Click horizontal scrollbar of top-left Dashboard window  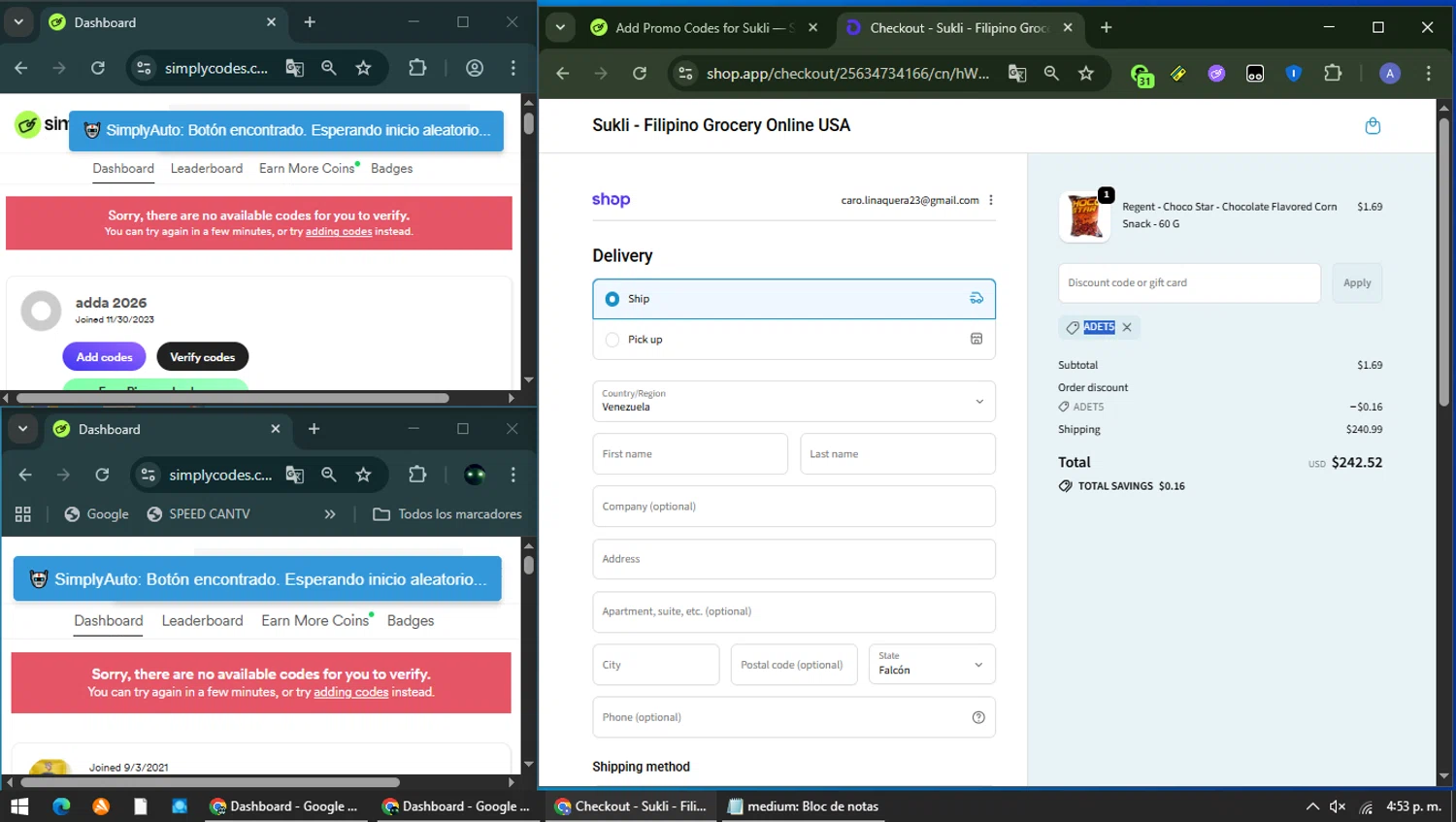(x=233, y=398)
